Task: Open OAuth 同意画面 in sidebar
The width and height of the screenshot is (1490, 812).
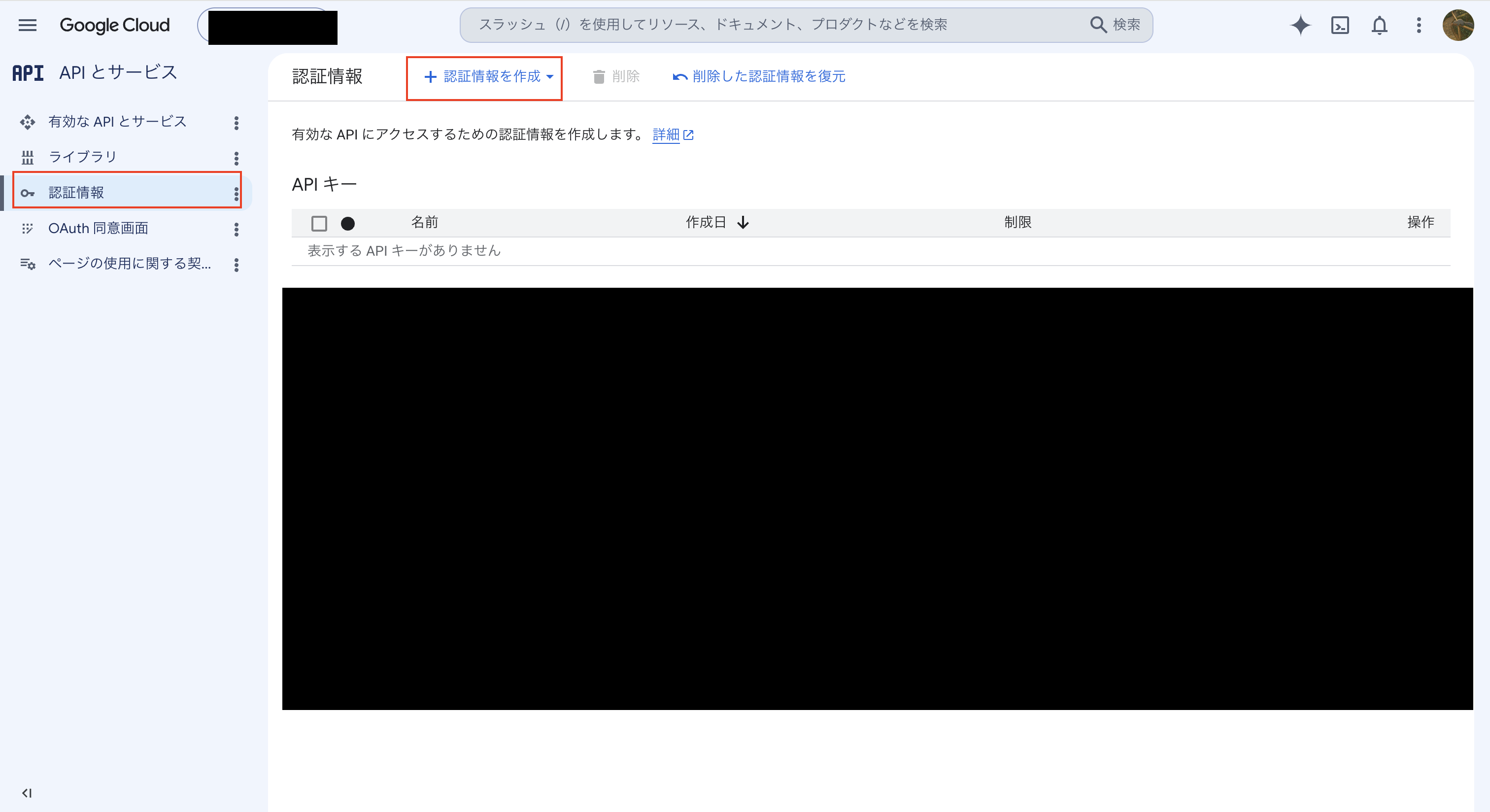Action: pyautogui.click(x=99, y=228)
